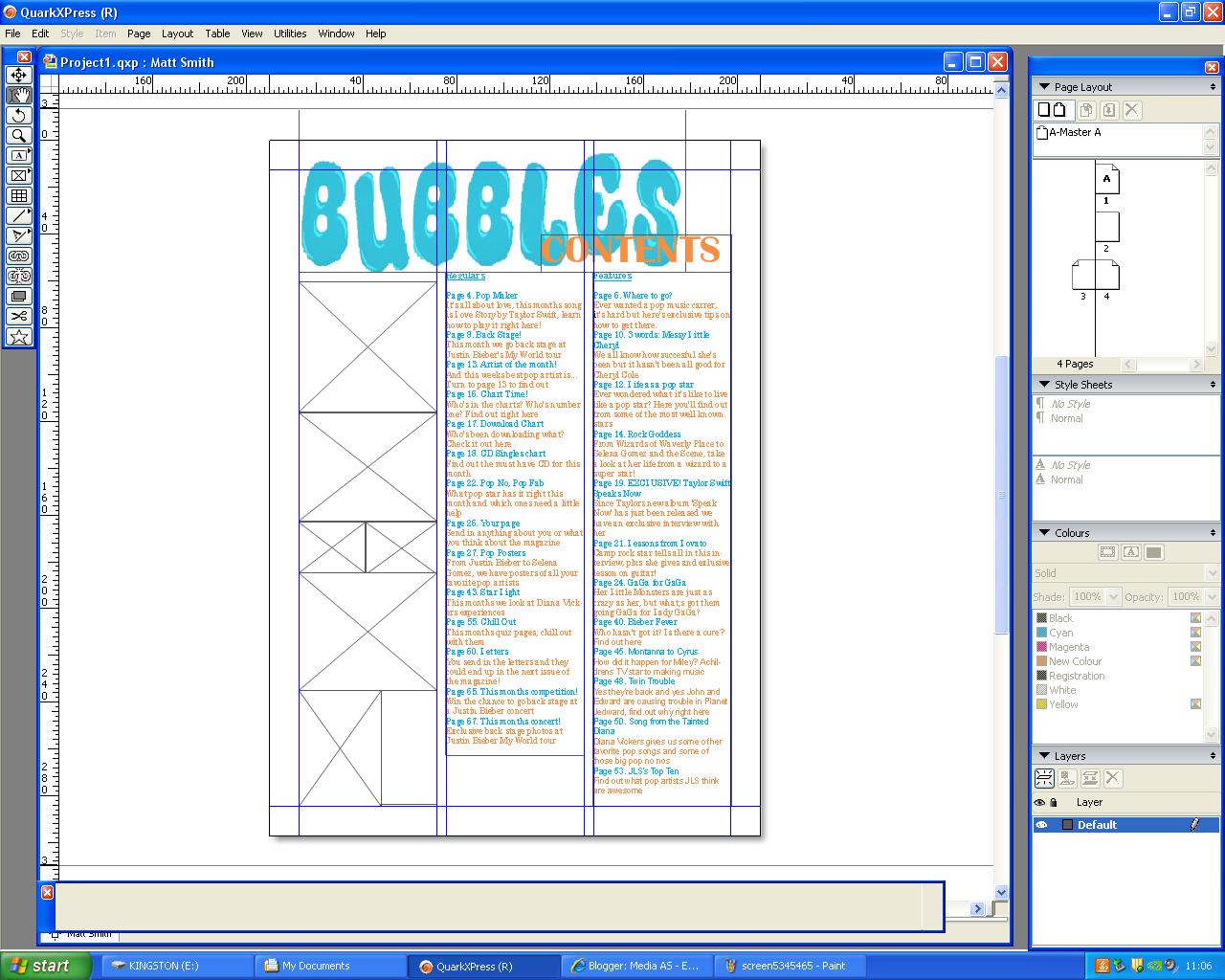Open the Utilities menu
This screenshot has height=980, width=1225.
point(290,33)
